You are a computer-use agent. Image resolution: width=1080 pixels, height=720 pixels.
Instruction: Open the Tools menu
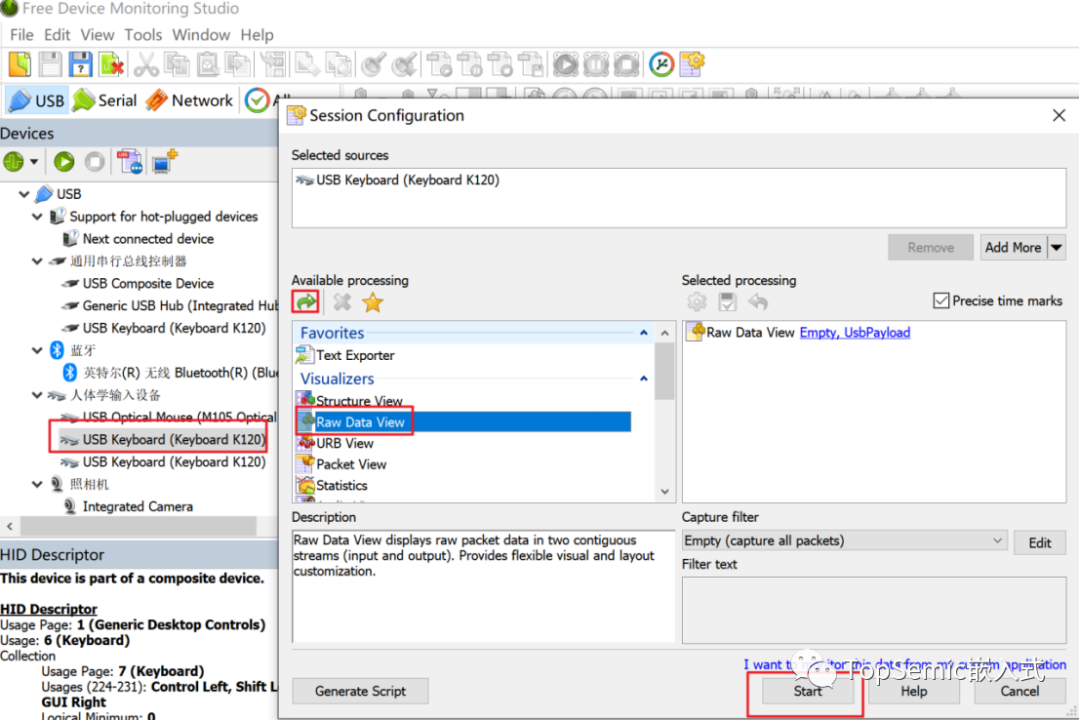tap(143, 34)
